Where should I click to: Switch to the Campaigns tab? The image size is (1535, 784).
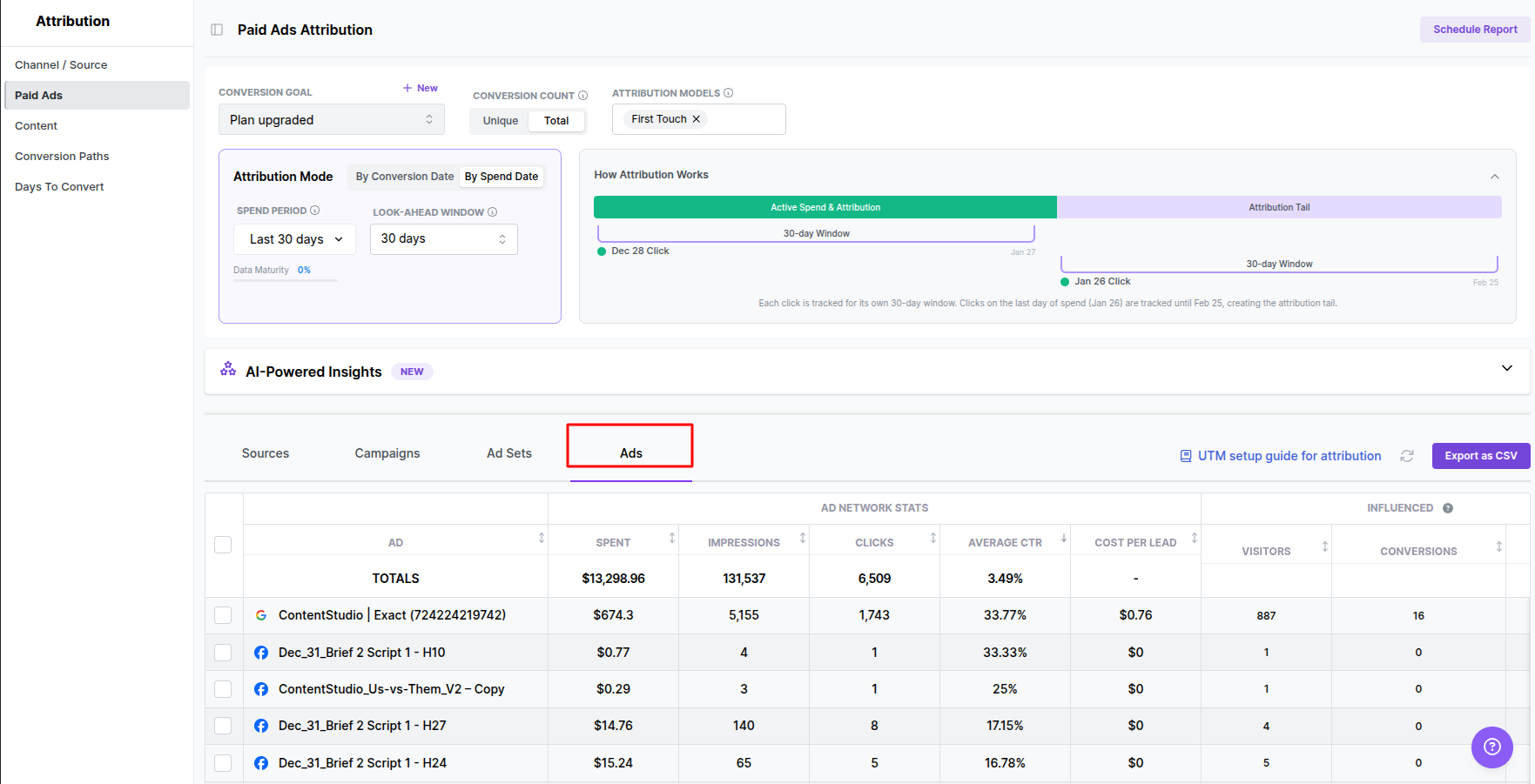pos(387,453)
